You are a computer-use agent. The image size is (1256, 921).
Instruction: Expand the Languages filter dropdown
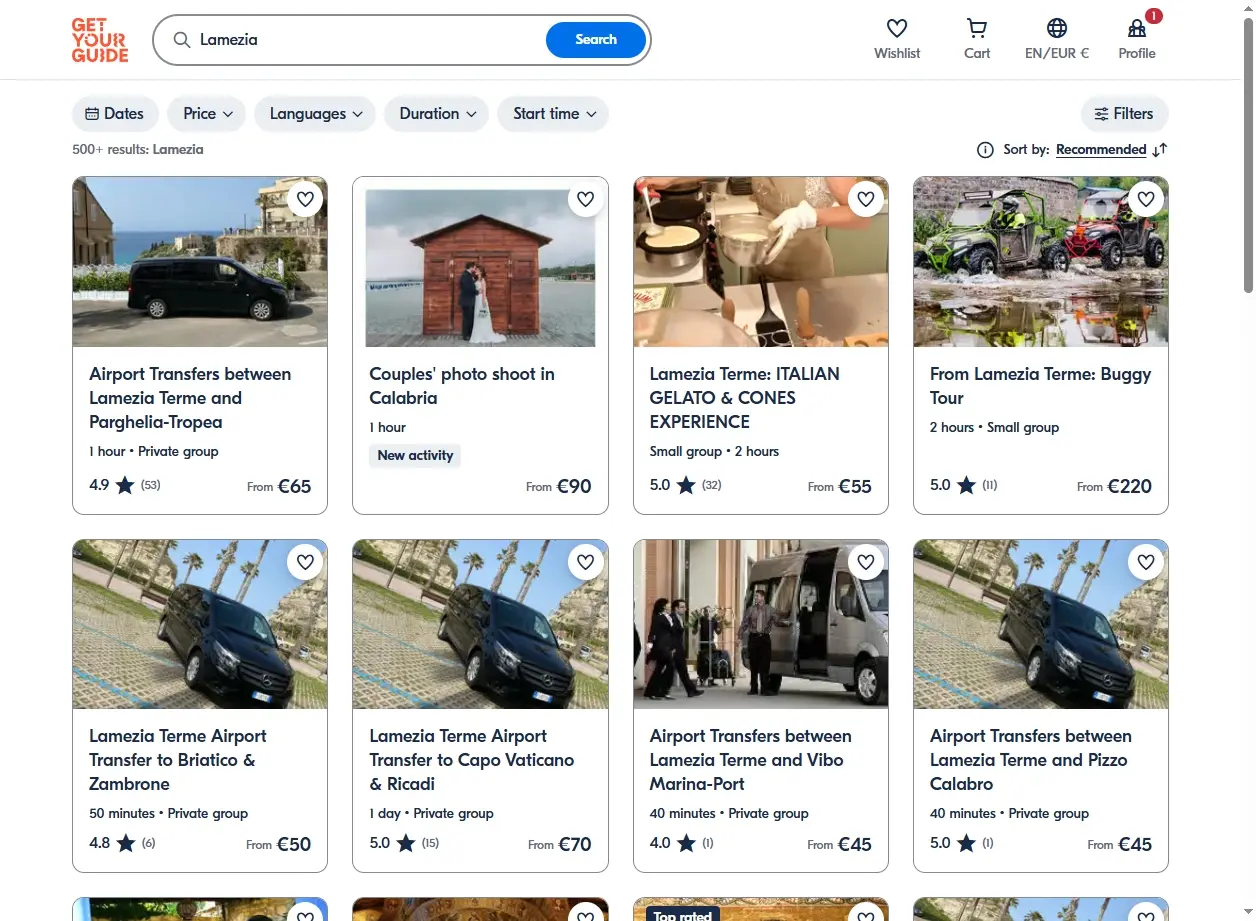point(315,114)
